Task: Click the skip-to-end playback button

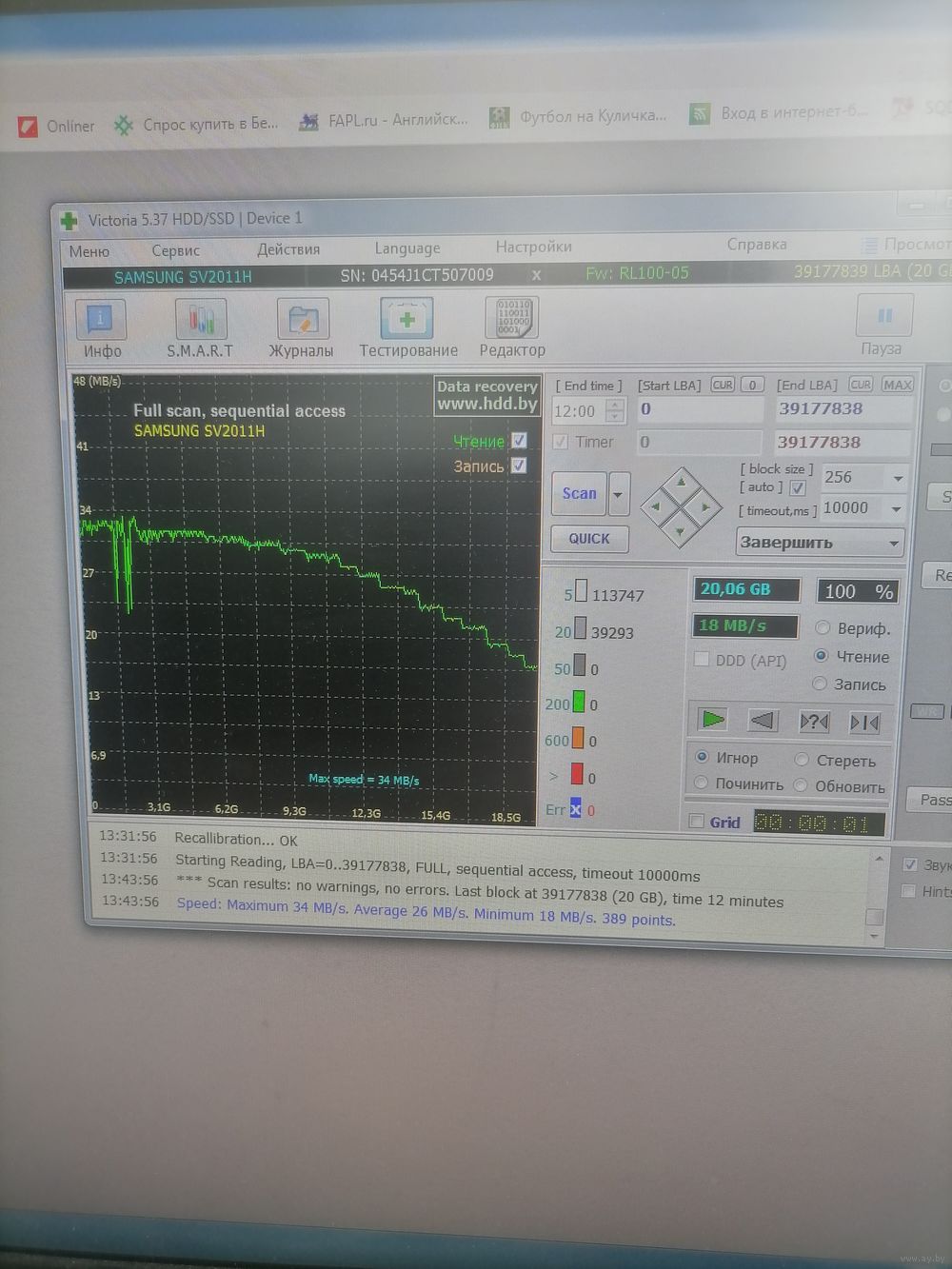Action: pyautogui.click(x=864, y=723)
